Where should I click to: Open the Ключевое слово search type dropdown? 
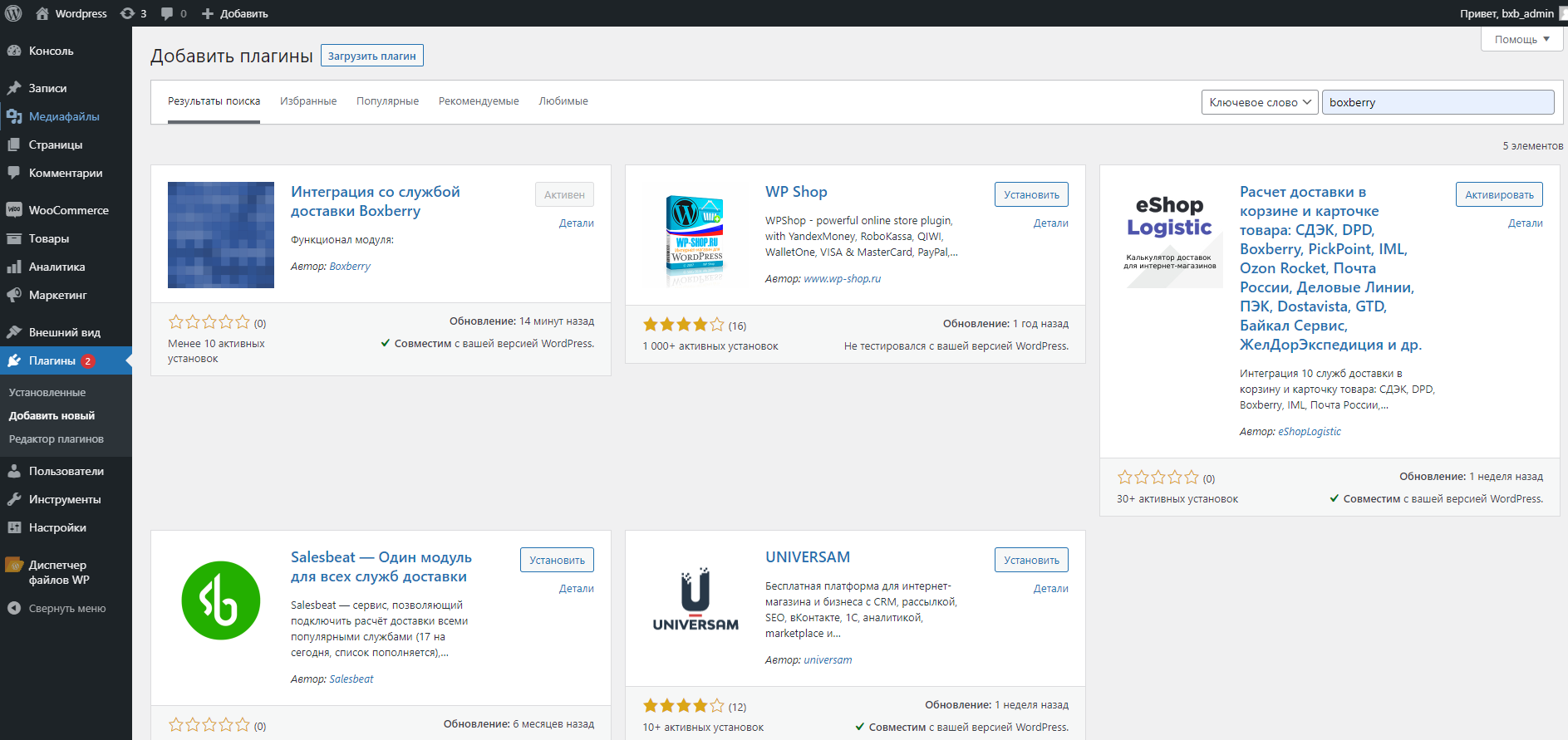tap(1260, 102)
